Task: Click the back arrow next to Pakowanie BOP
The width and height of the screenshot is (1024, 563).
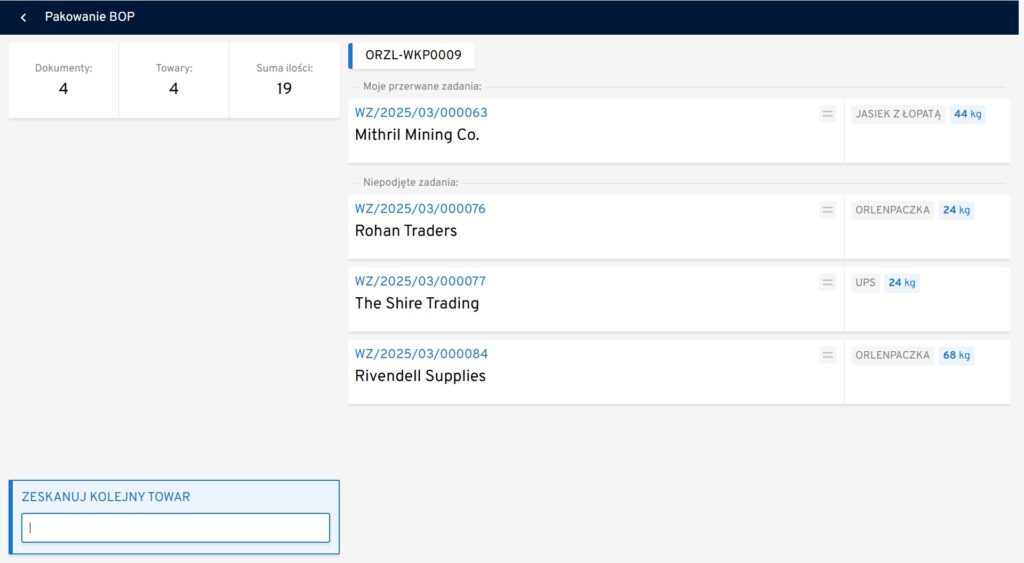Action: click(23, 18)
